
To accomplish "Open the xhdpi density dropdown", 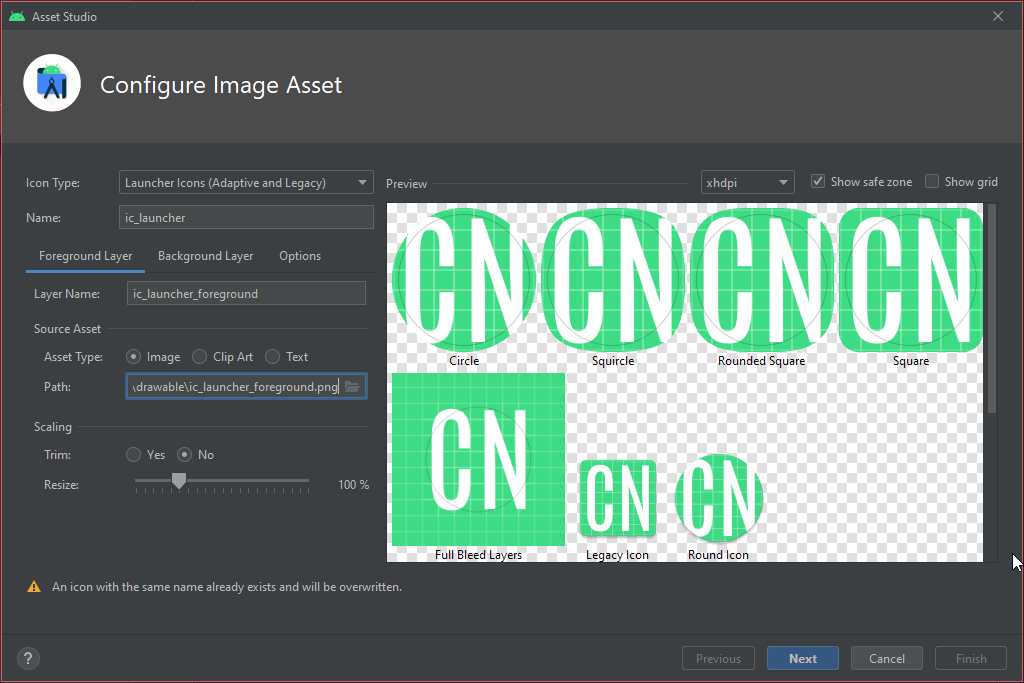I will click(748, 182).
